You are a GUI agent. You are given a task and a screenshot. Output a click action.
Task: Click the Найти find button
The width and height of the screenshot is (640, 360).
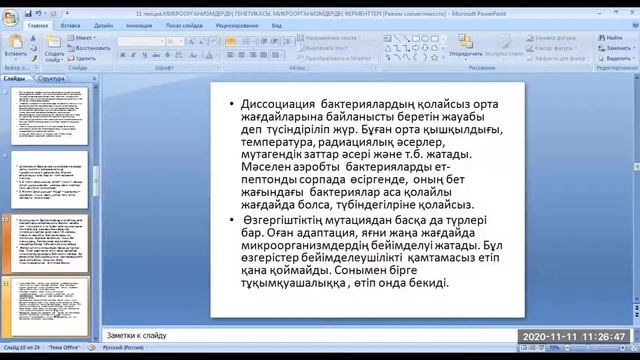[610, 38]
